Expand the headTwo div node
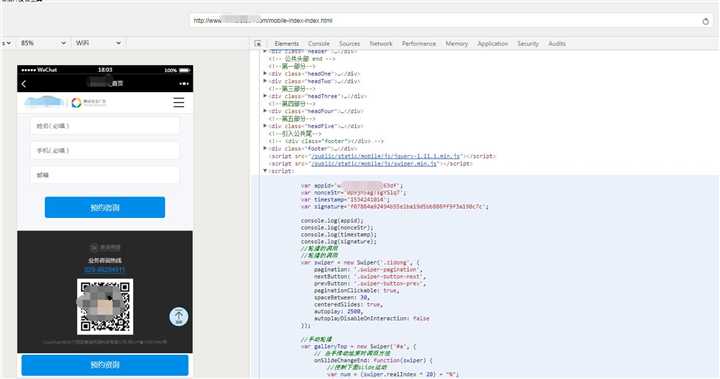Image resolution: width=720 pixels, height=379 pixels. 265,81
